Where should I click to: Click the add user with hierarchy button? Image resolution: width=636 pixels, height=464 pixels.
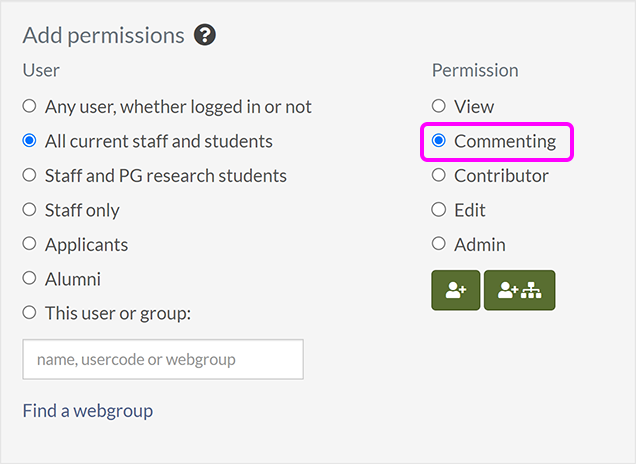(x=519, y=290)
